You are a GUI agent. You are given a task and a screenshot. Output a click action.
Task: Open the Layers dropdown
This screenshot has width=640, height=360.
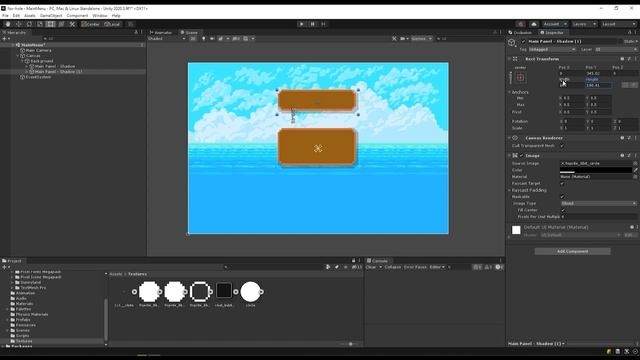584,24
